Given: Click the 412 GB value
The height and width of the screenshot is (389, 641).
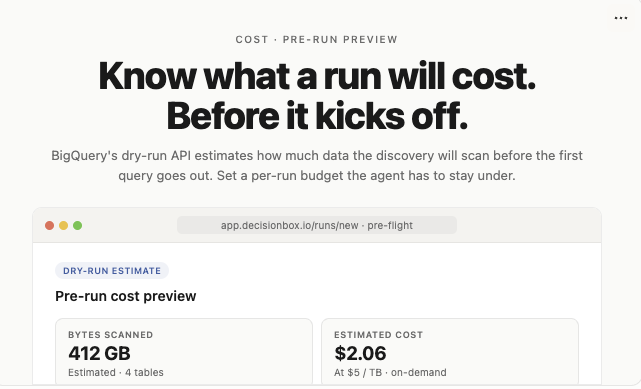Looking at the screenshot, I should tap(99, 353).
